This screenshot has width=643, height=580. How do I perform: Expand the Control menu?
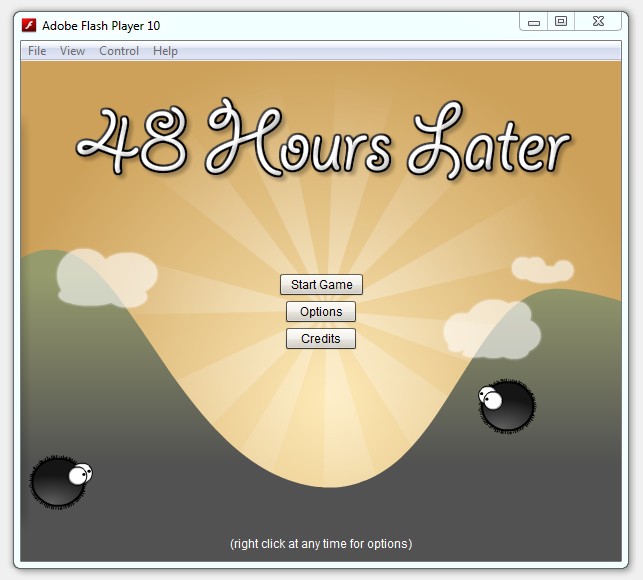point(119,51)
